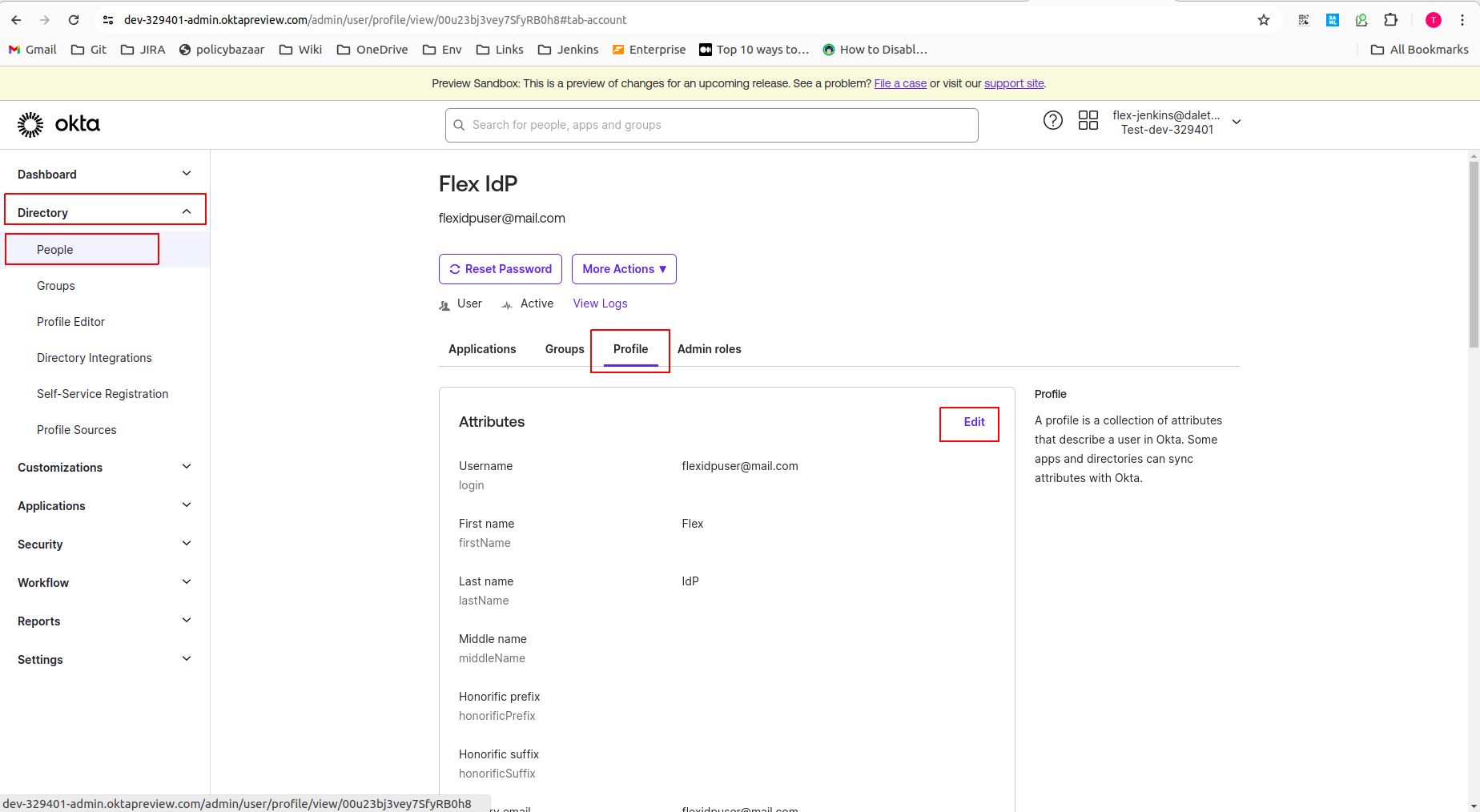Click the First name value Flex
The width and height of the screenshot is (1480, 812).
tap(693, 524)
